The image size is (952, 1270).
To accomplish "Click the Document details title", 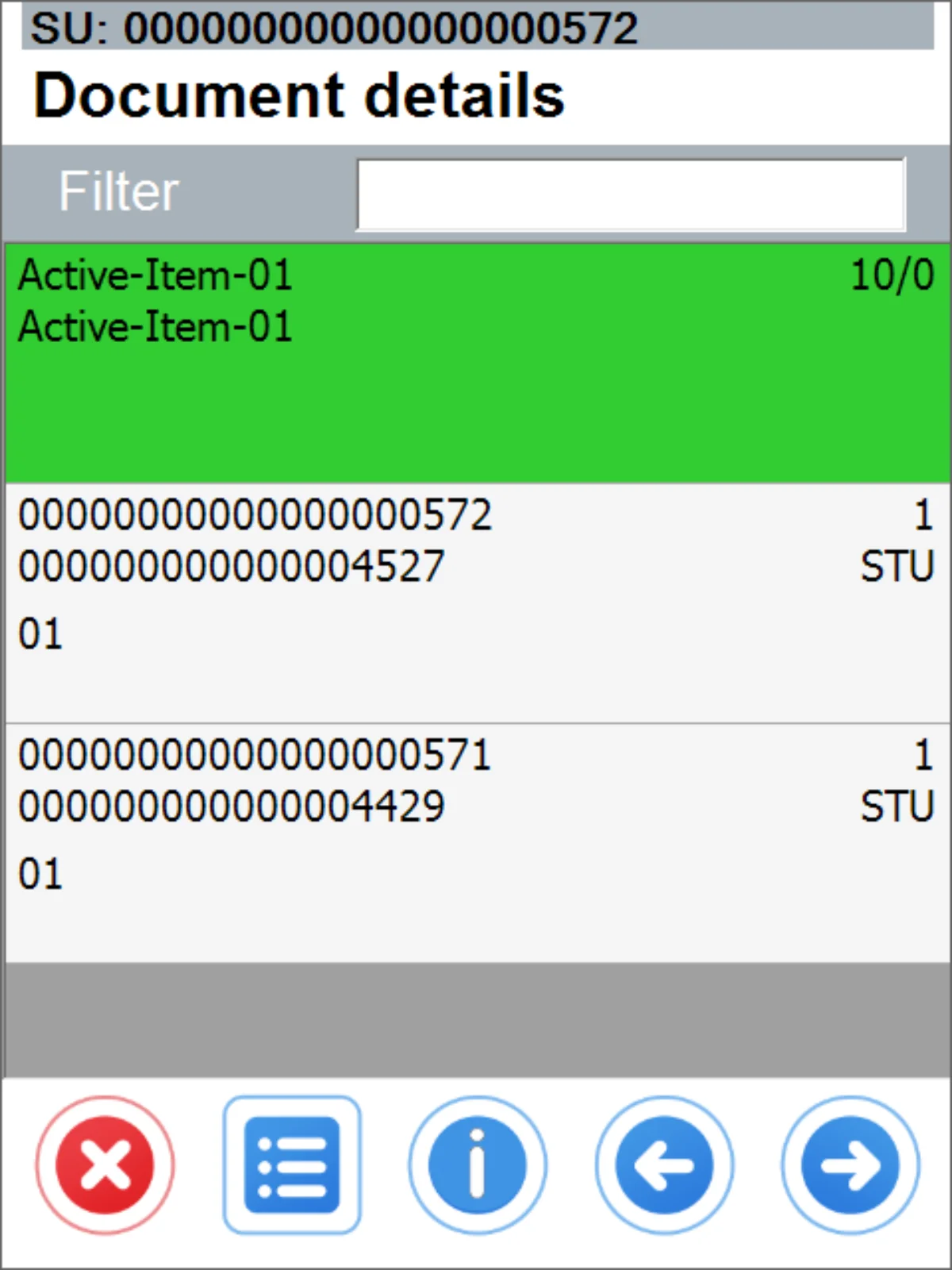I will [x=299, y=96].
